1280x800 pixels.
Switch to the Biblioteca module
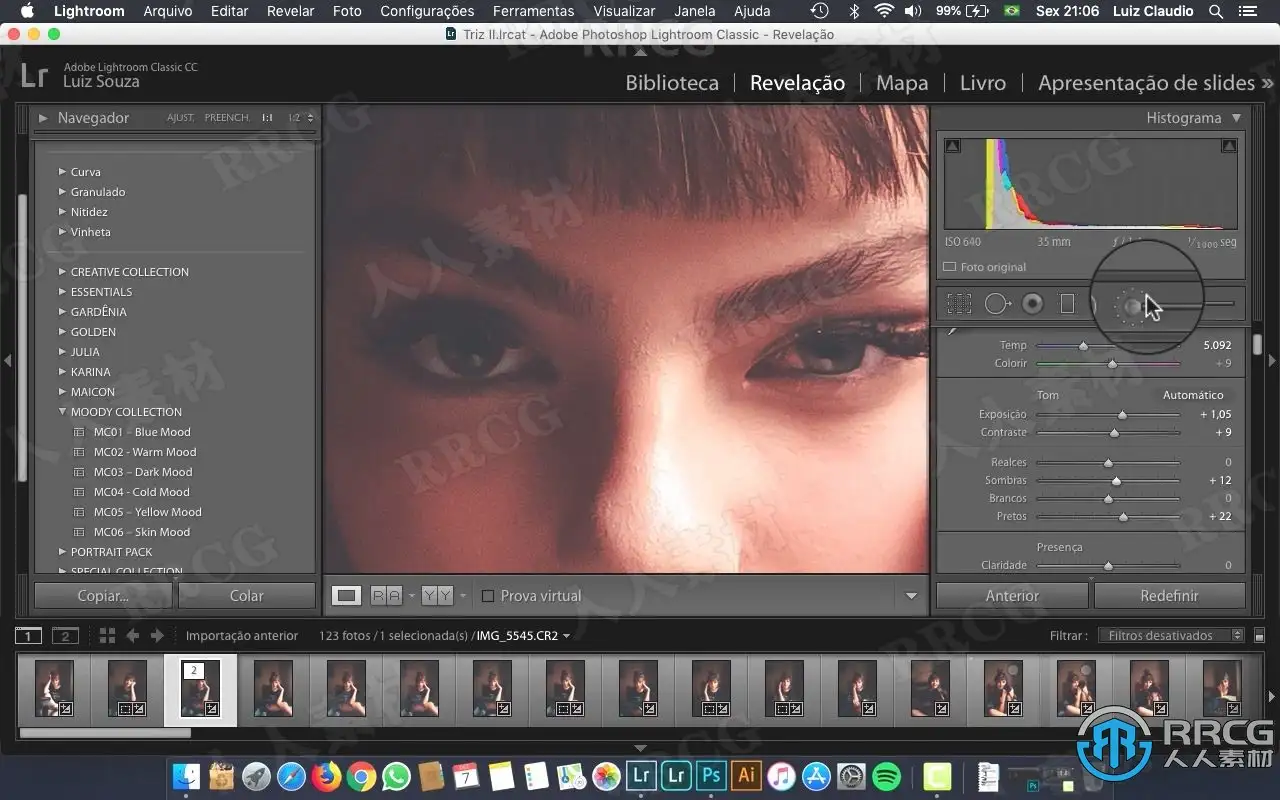point(672,83)
